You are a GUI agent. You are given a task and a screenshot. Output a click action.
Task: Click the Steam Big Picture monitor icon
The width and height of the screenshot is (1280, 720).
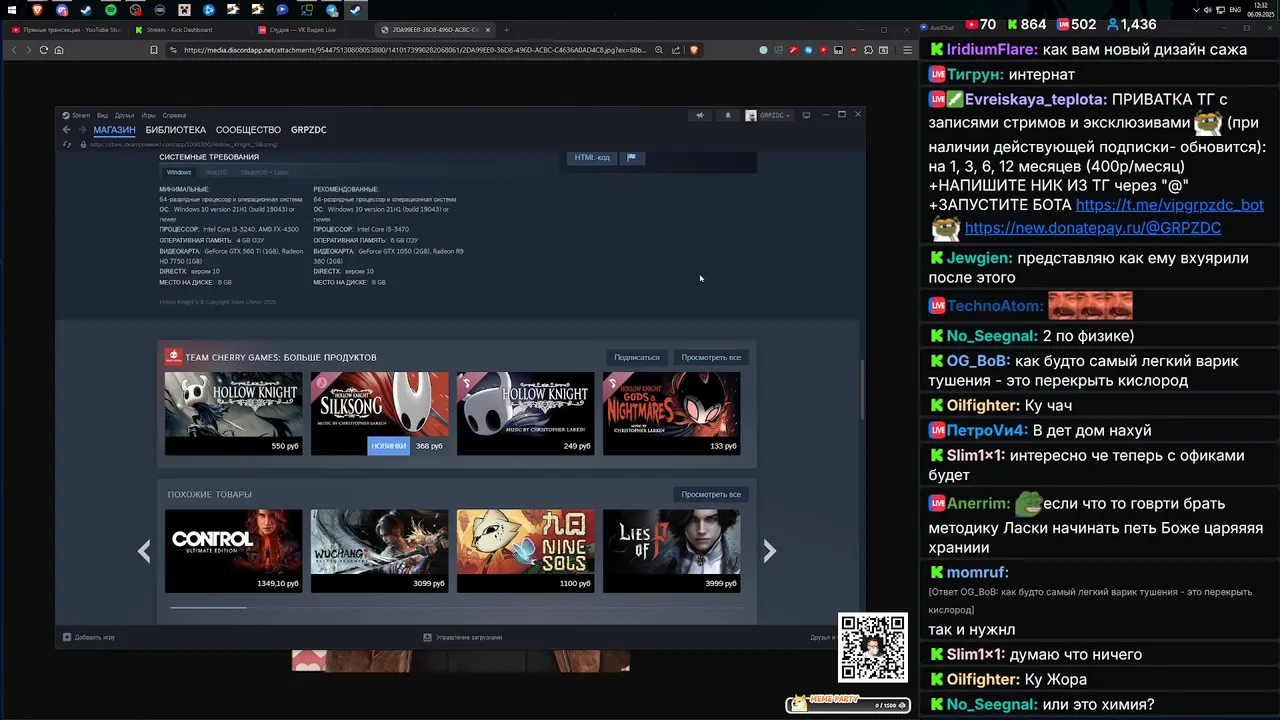coord(806,115)
